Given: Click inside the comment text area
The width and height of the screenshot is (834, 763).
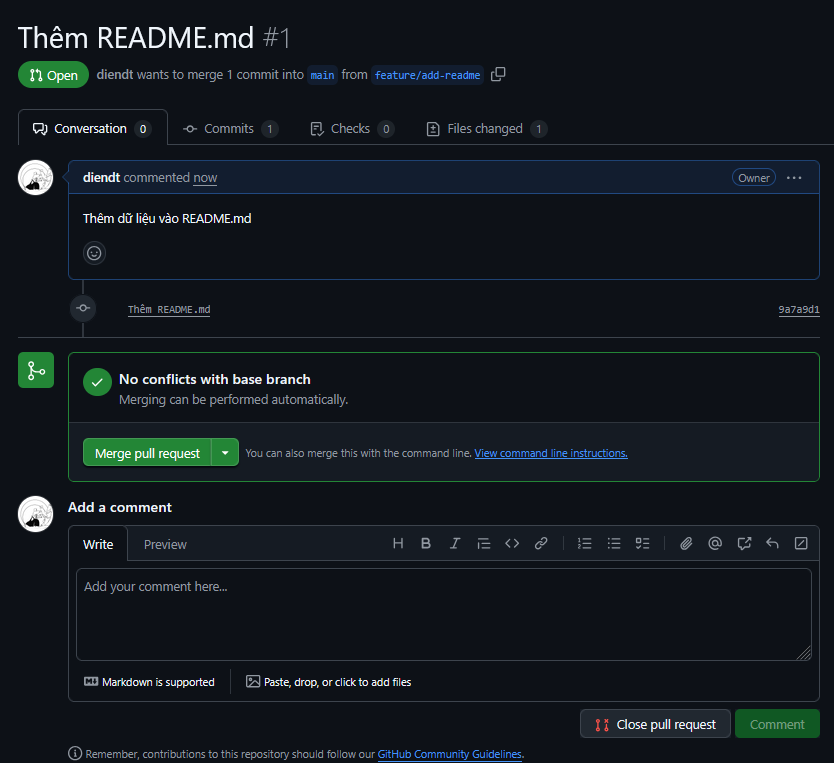Looking at the screenshot, I should click(443, 614).
